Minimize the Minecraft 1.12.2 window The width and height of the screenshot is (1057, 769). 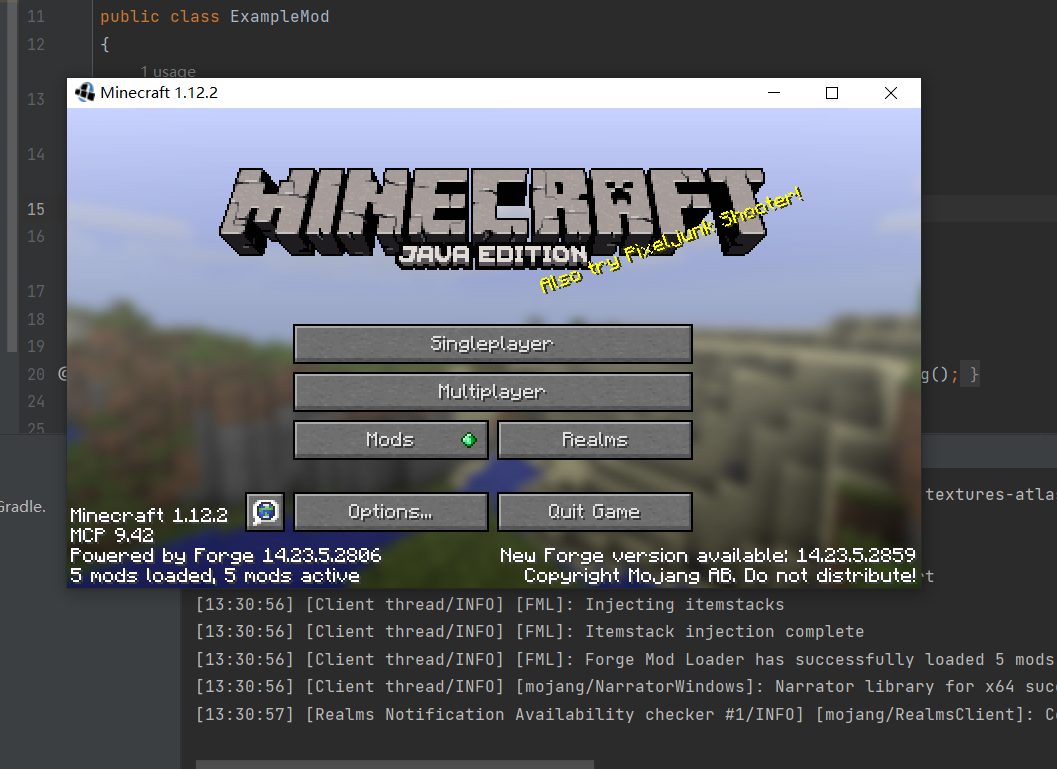pyautogui.click(x=774, y=93)
